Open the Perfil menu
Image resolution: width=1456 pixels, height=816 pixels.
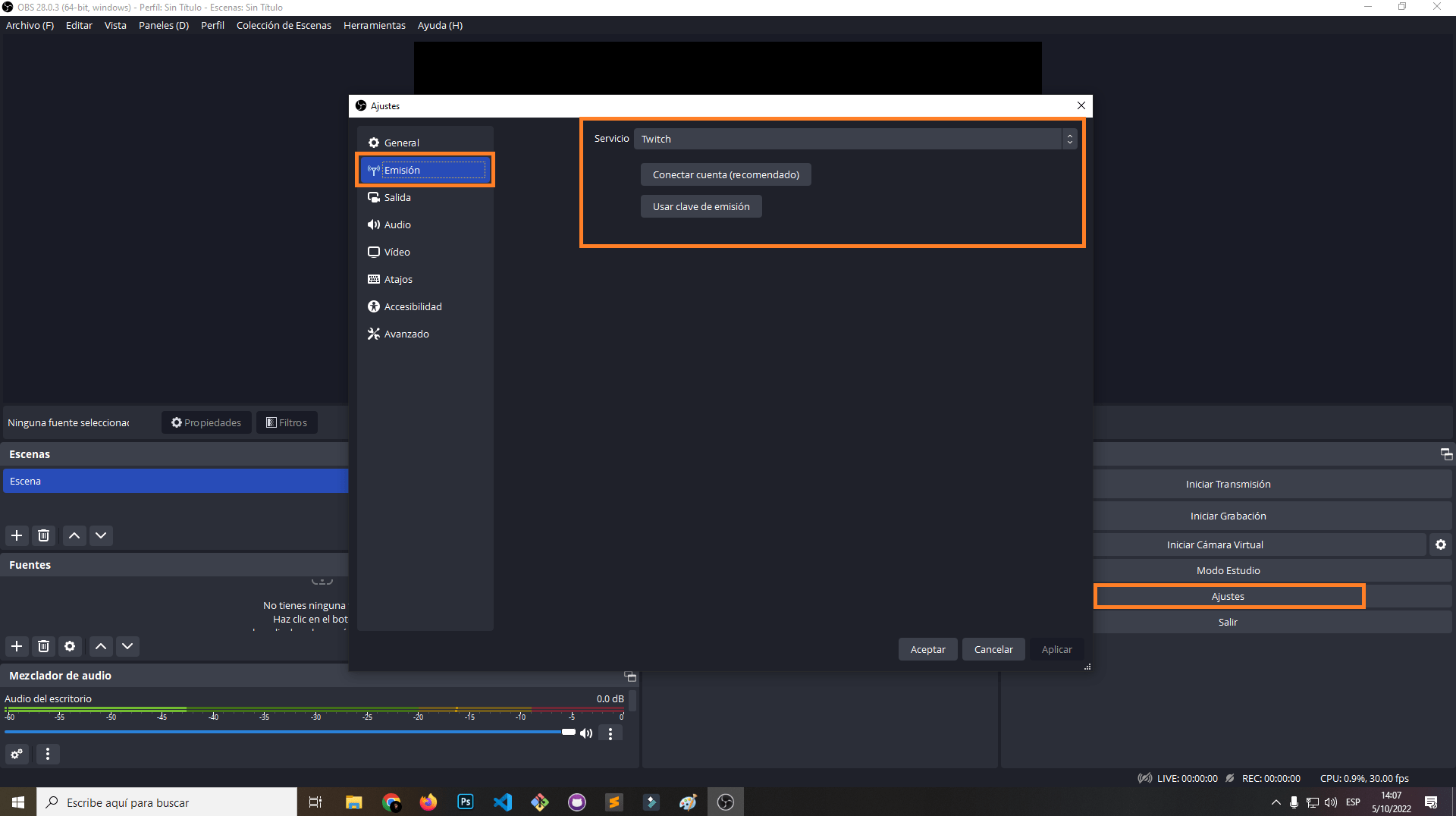pyautogui.click(x=212, y=25)
